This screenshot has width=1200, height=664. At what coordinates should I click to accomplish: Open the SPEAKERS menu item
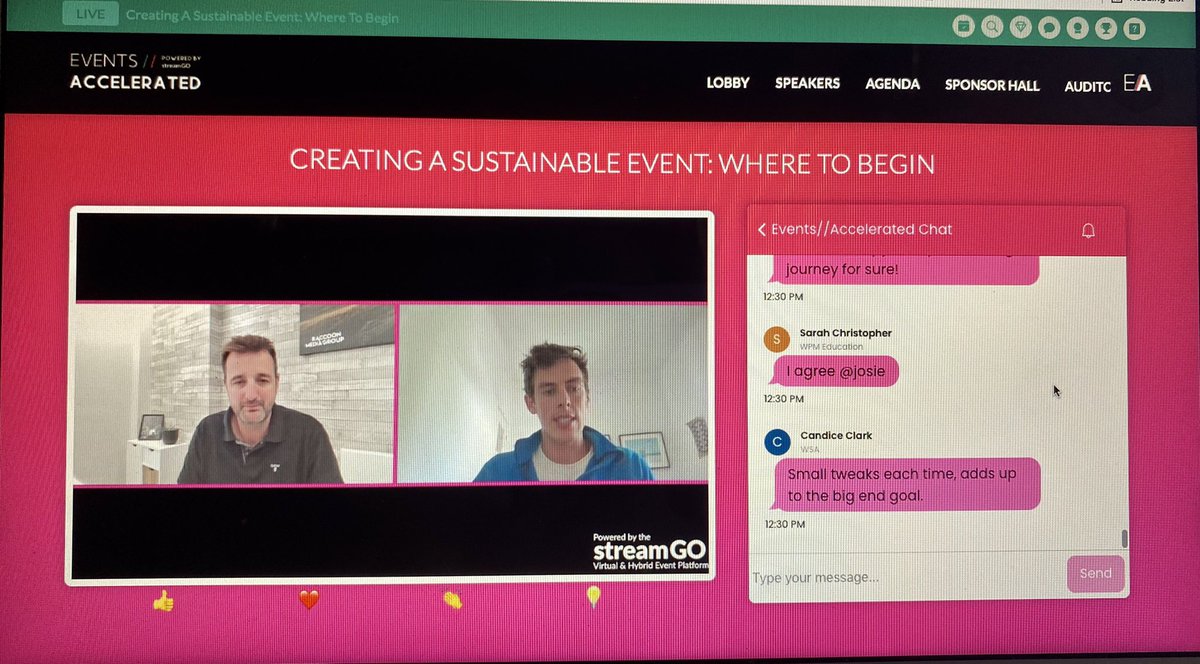[x=807, y=84]
